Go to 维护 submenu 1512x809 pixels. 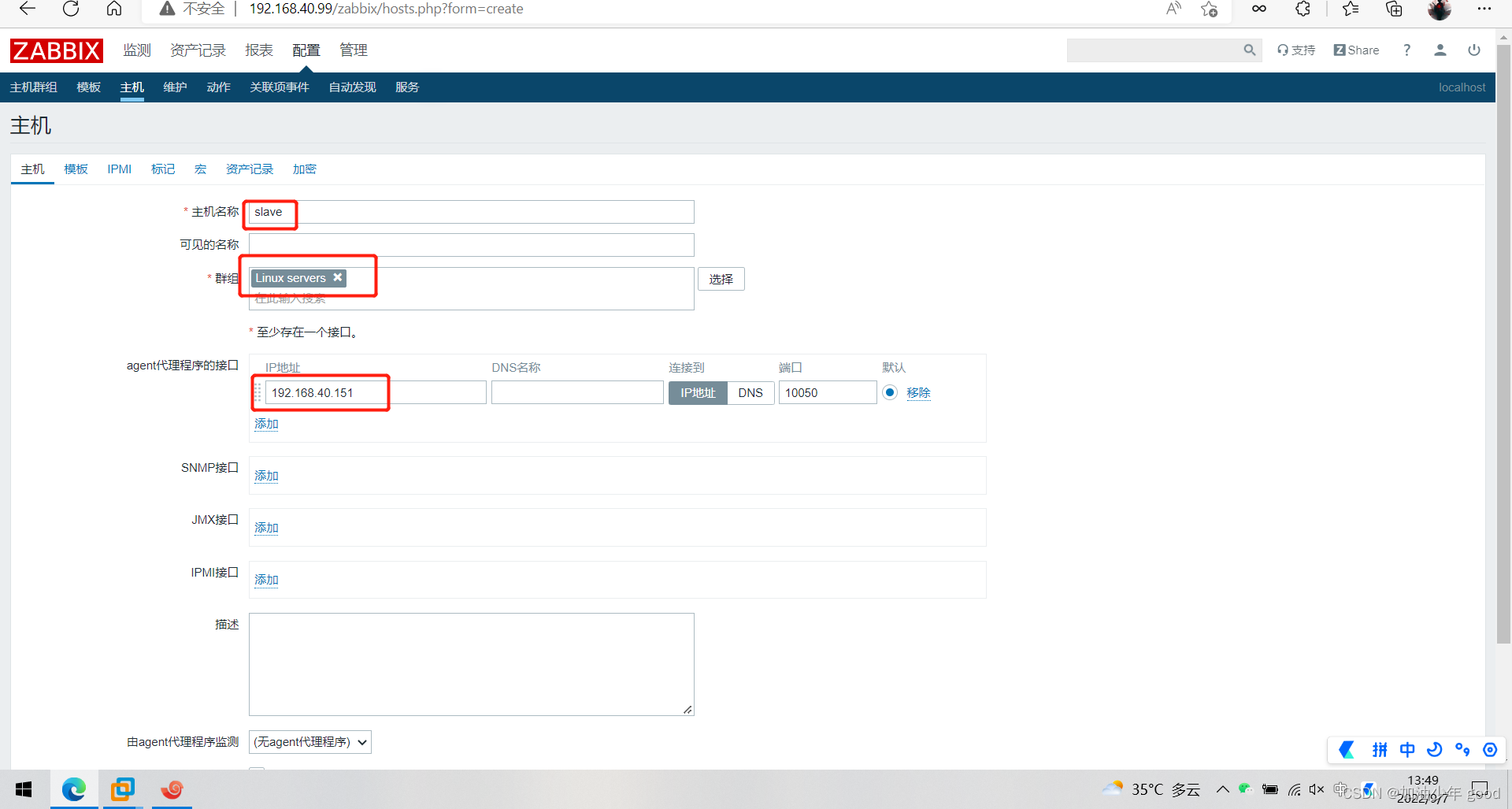point(175,87)
